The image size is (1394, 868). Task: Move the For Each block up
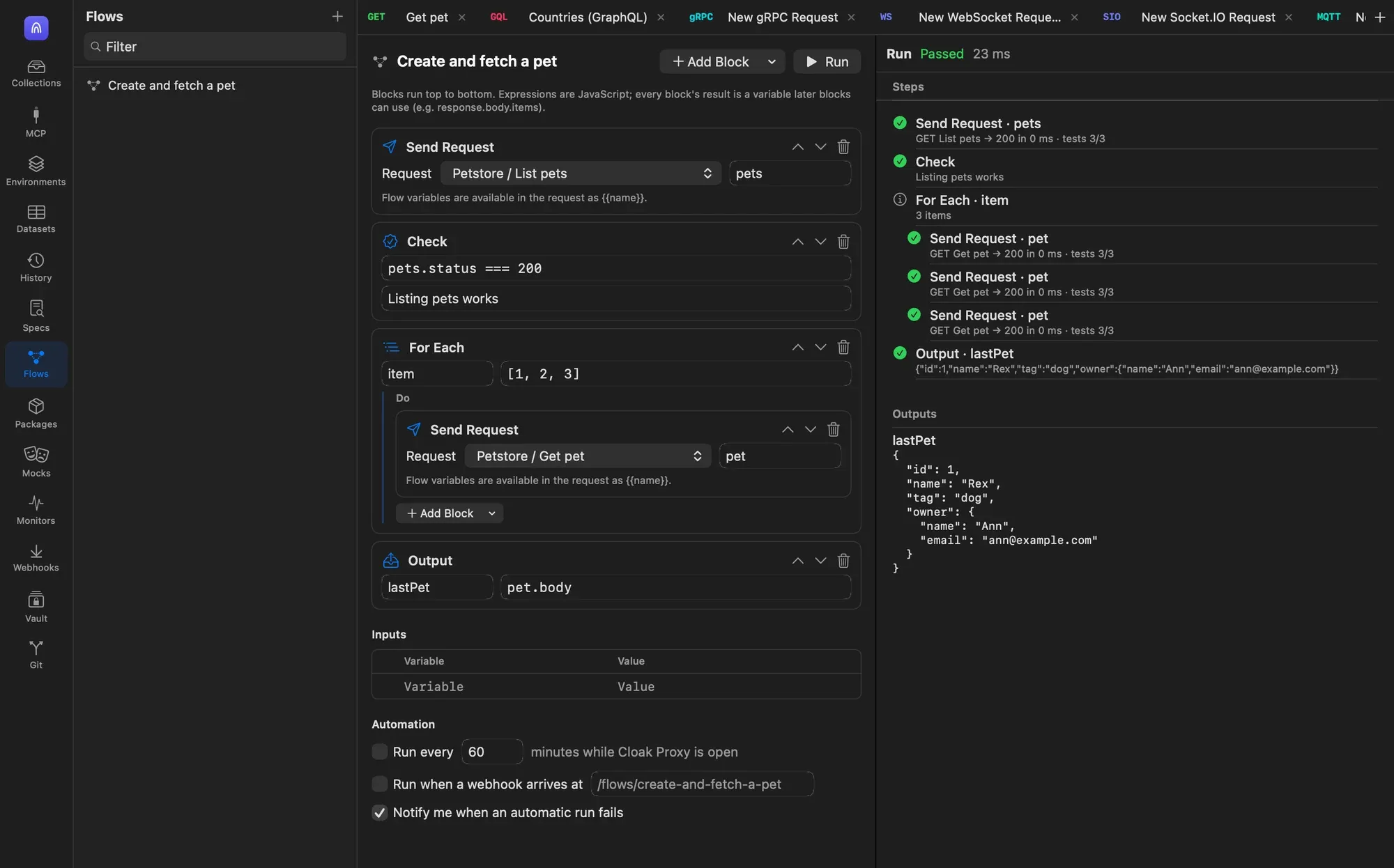coord(798,348)
